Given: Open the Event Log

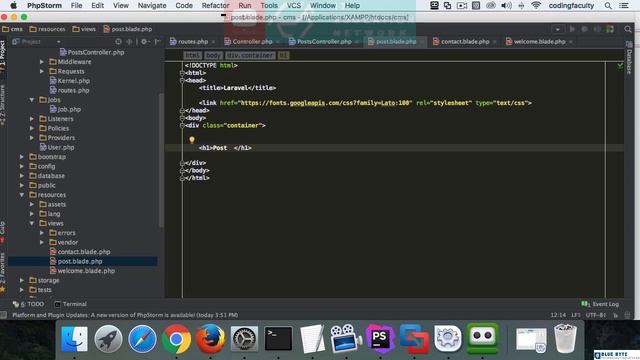Looking at the screenshot, I should coord(600,304).
